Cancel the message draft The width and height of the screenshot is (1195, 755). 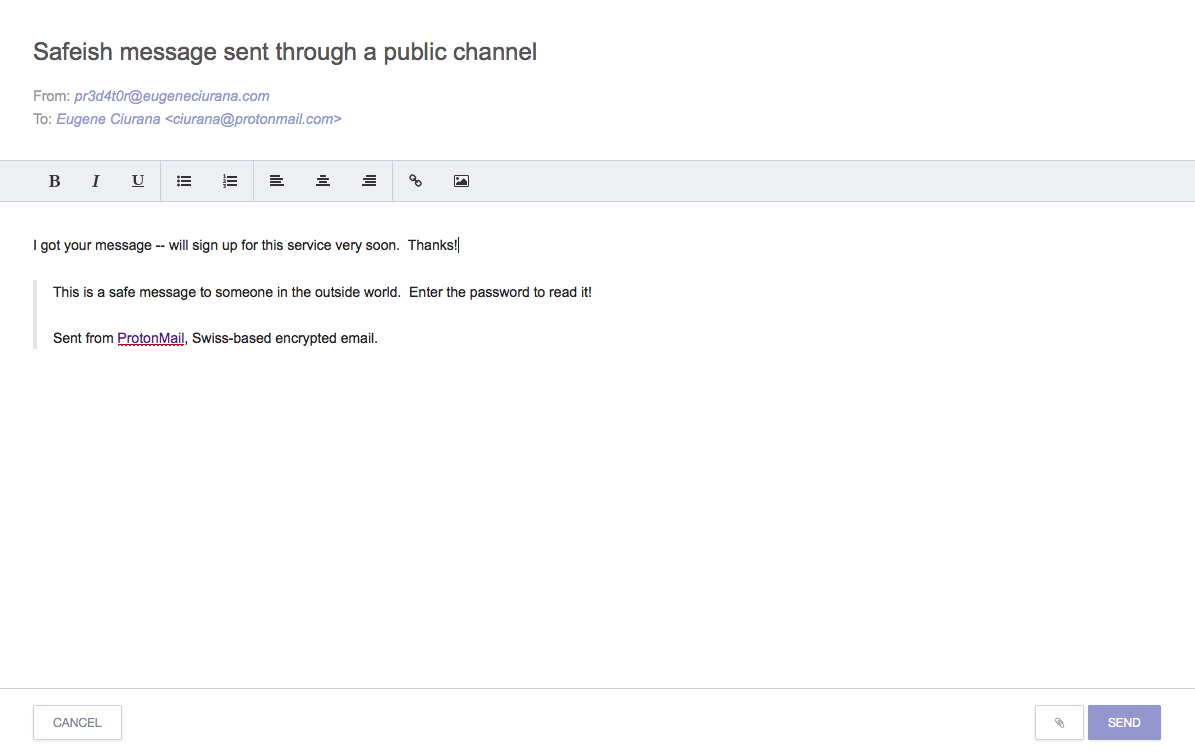77,722
